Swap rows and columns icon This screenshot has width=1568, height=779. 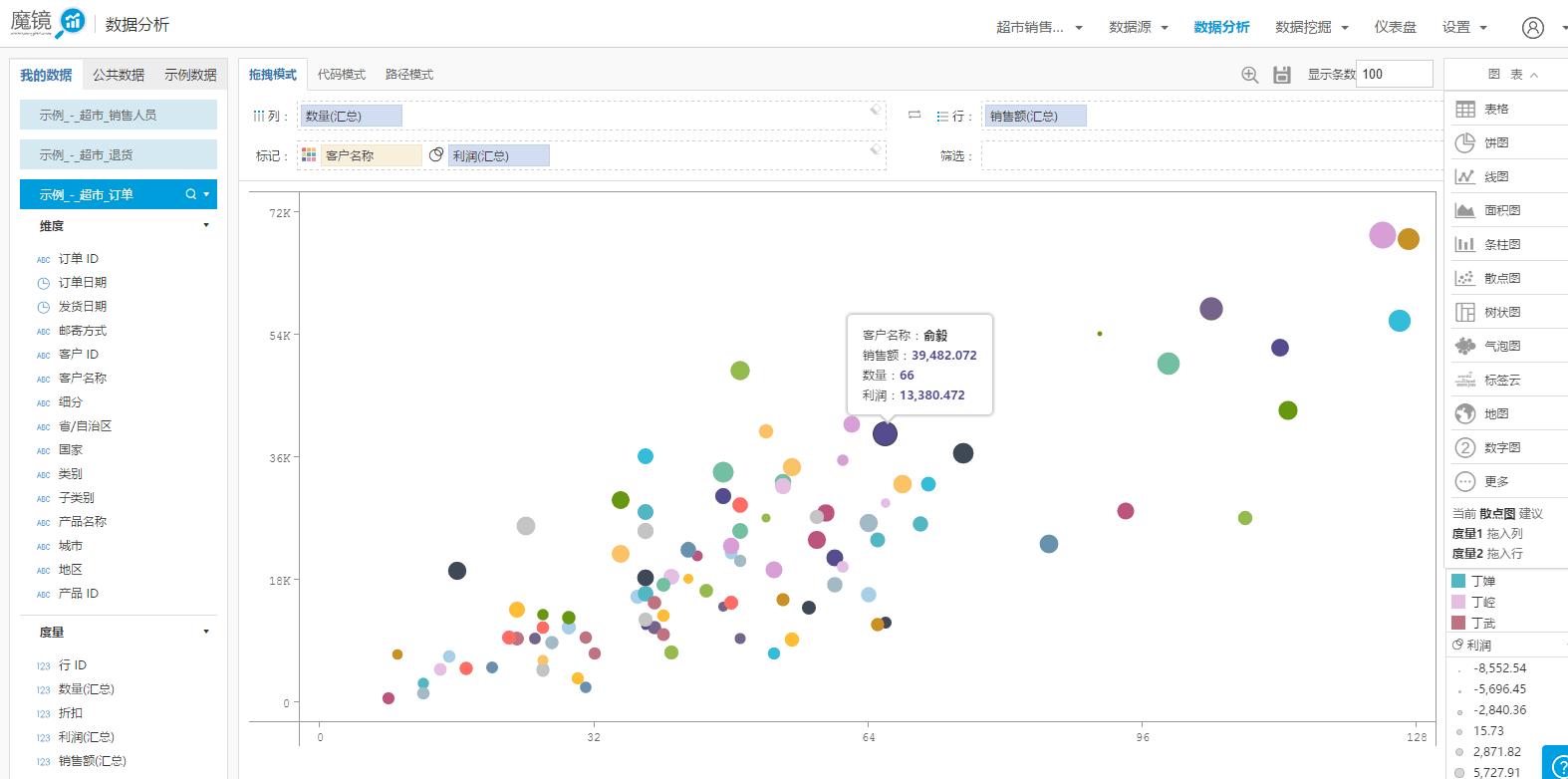tap(915, 116)
